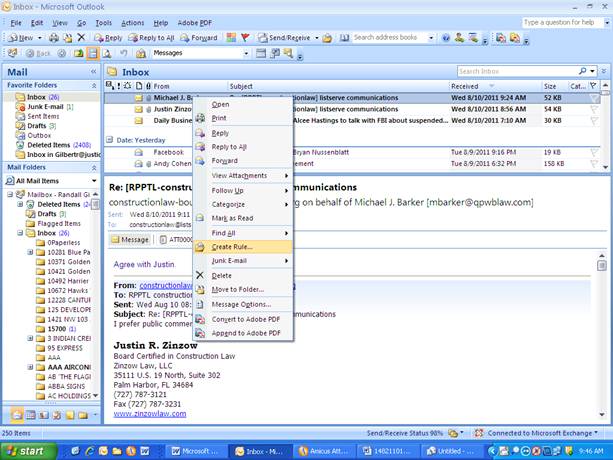This screenshot has height=460, width=613.
Task: Open Contacts from the navigation pane footer icons
Action: [43, 415]
